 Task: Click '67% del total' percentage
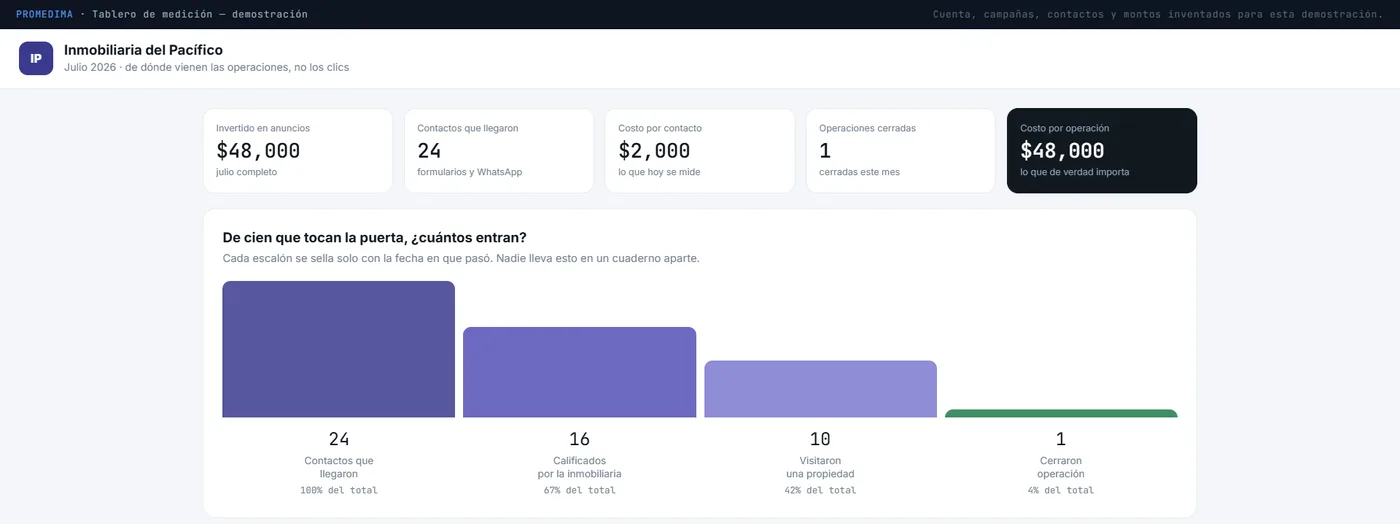[579, 491]
